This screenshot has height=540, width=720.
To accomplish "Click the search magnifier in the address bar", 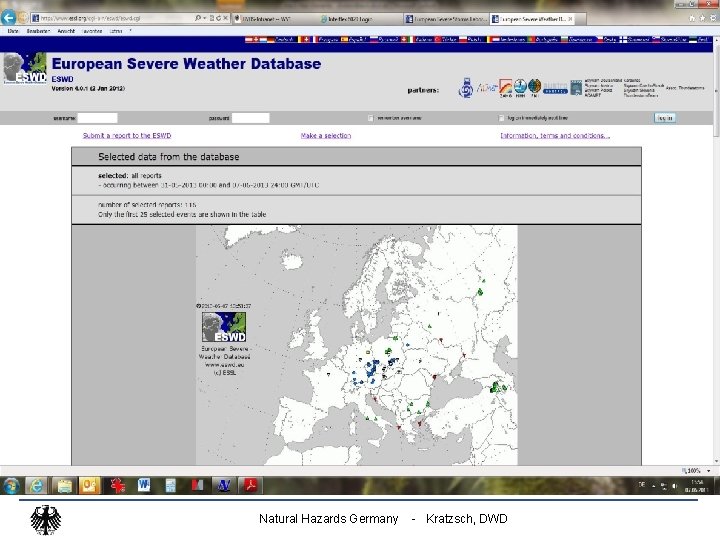I will tap(197, 18).
